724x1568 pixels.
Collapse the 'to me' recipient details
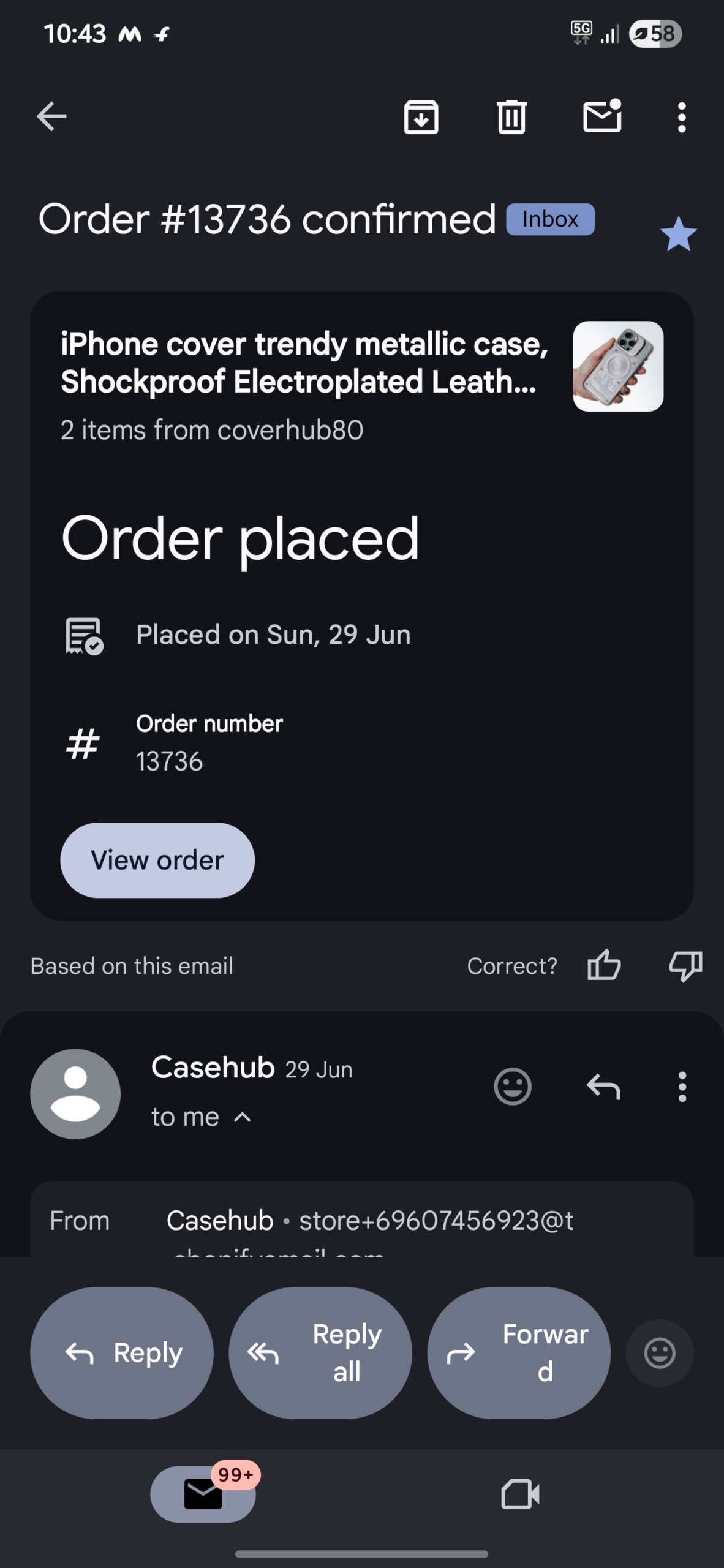(x=243, y=1117)
